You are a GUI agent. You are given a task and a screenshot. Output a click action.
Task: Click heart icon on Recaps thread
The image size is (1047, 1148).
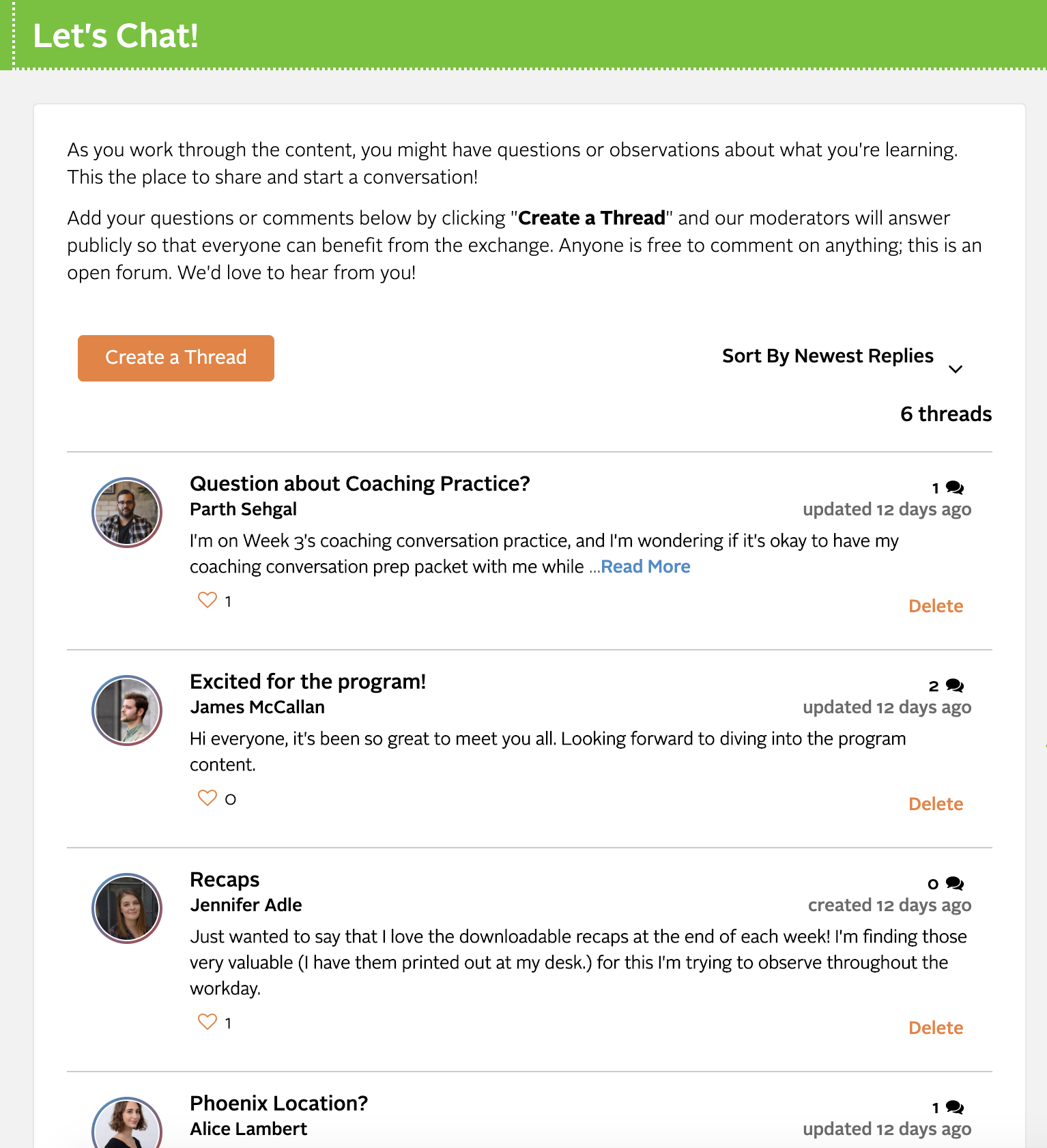(x=207, y=1022)
